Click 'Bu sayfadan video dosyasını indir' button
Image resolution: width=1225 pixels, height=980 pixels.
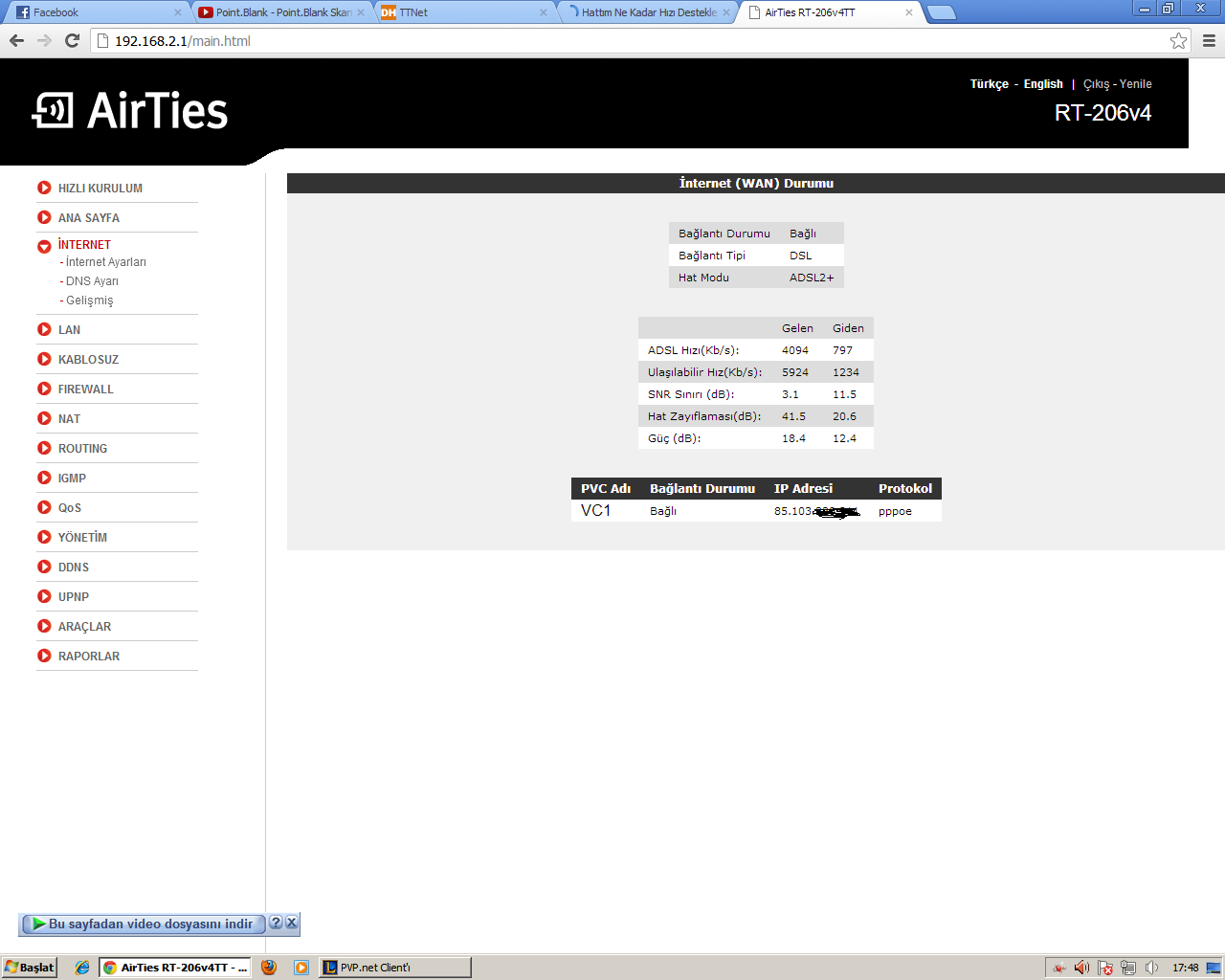point(143,924)
